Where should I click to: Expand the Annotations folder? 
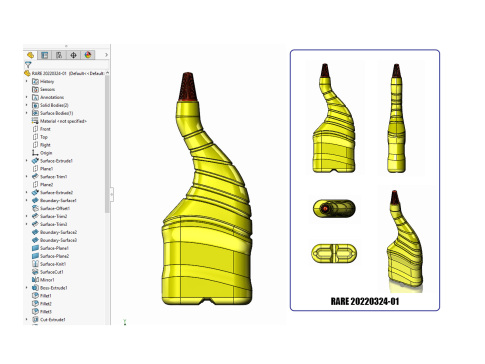tap(27, 97)
